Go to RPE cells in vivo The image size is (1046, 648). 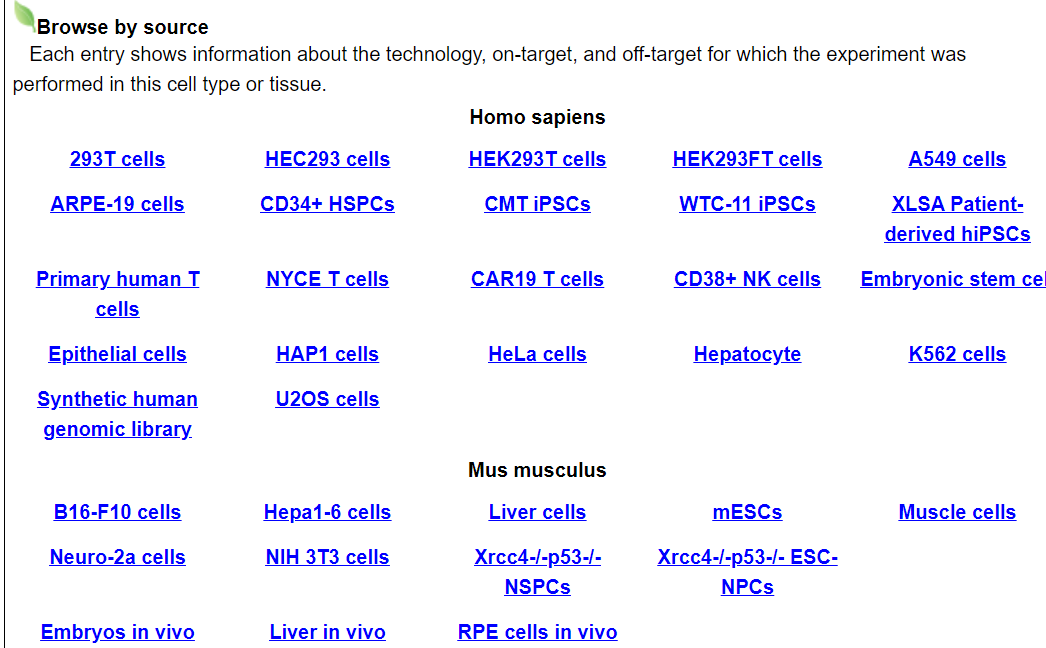(x=537, y=632)
